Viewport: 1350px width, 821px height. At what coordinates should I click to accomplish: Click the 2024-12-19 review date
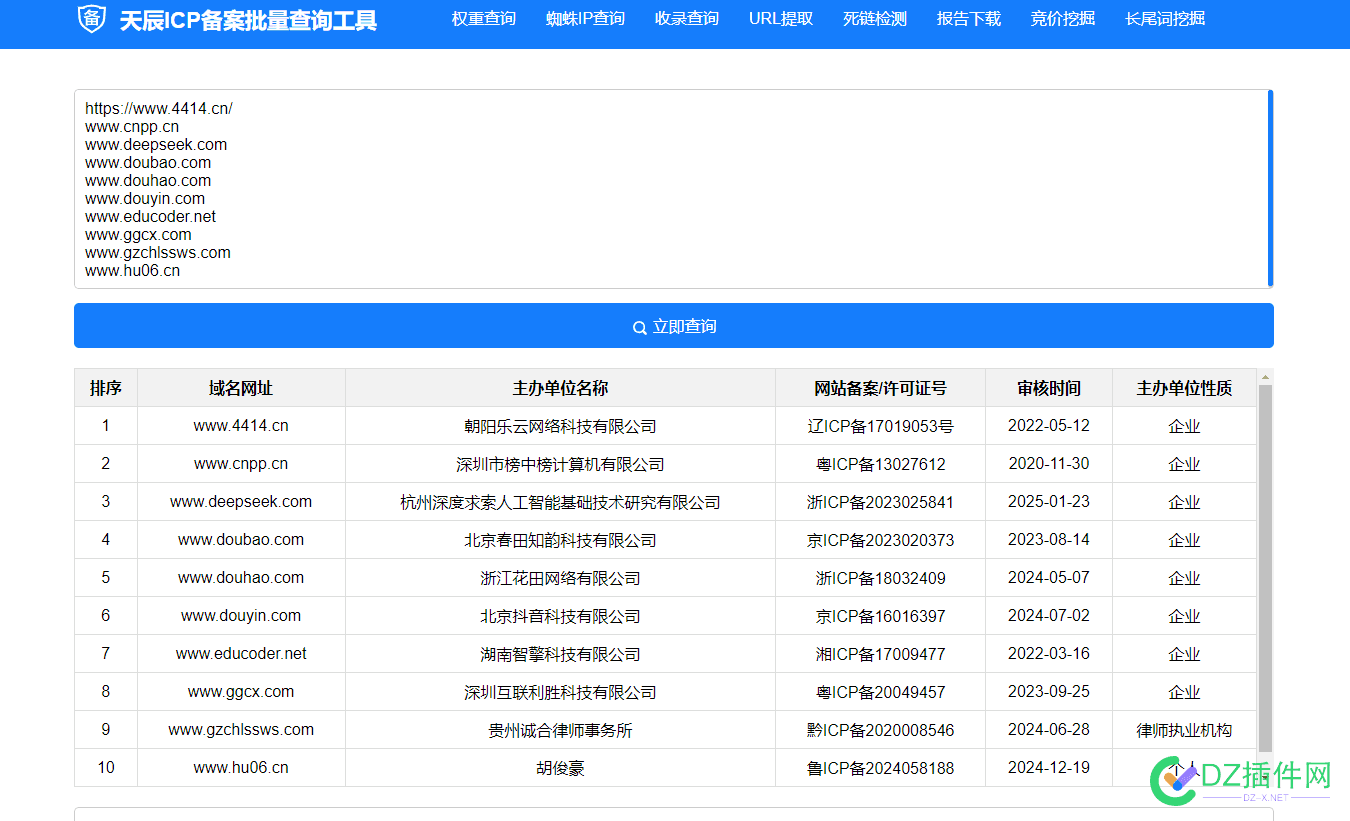(1049, 768)
